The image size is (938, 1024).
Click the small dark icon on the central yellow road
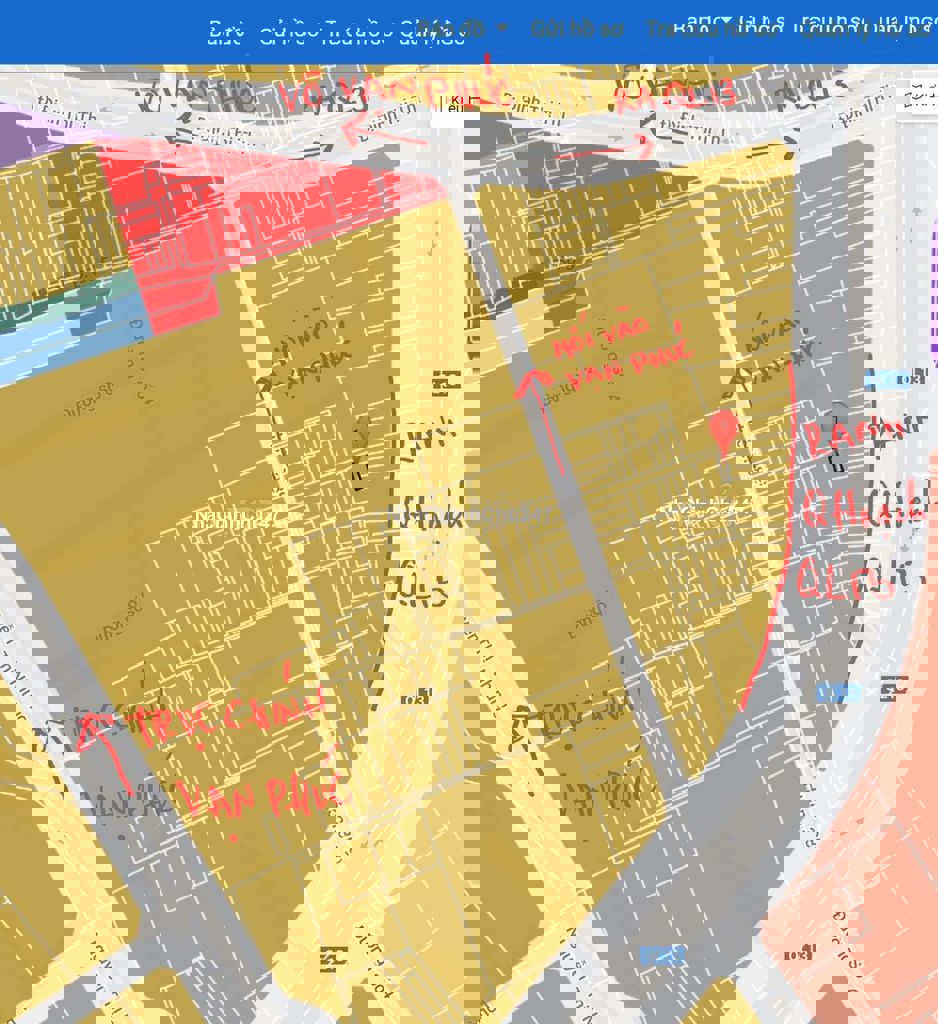(x=423, y=696)
